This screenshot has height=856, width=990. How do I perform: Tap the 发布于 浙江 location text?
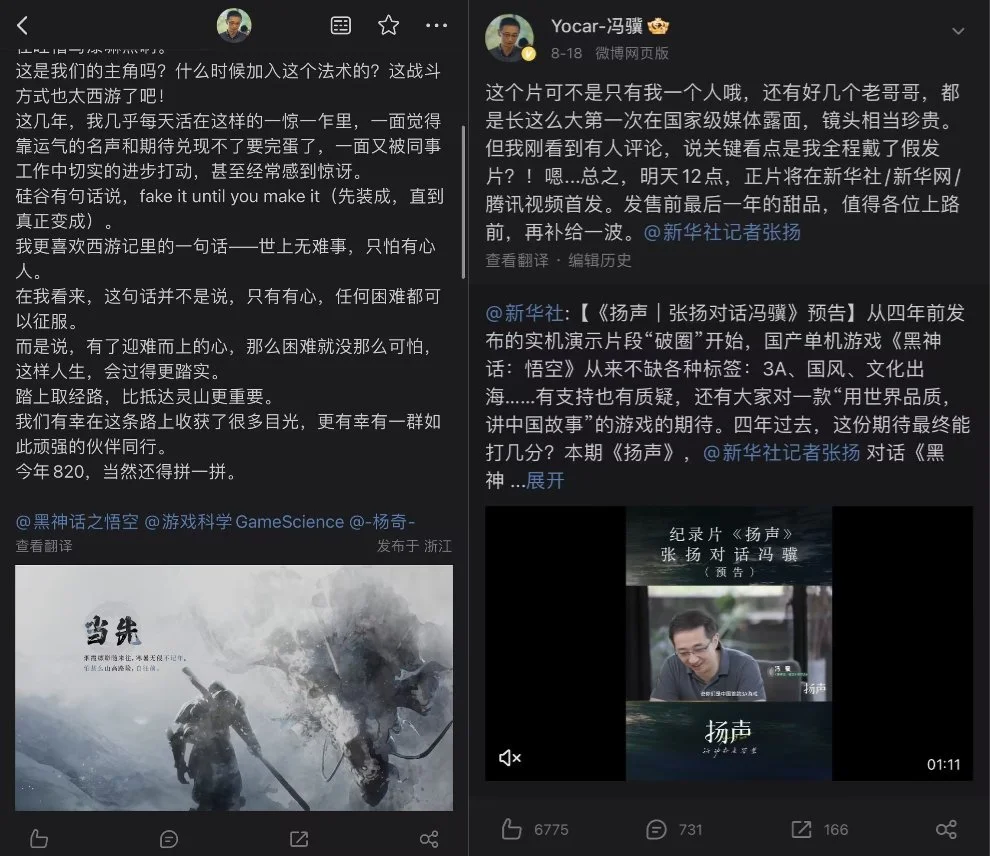414,546
